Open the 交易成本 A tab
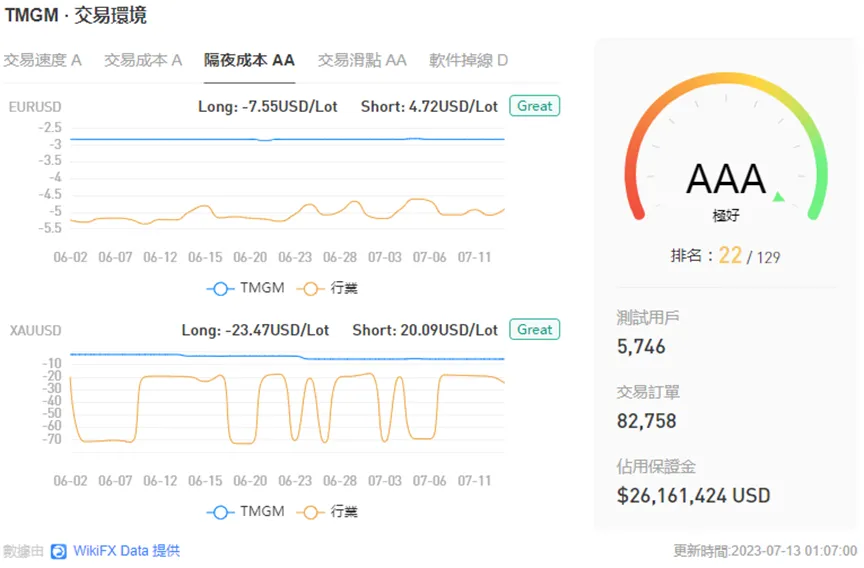This screenshot has width=864, height=568. click(x=143, y=60)
